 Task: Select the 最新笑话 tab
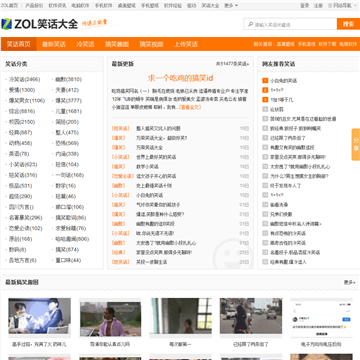point(54,44)
